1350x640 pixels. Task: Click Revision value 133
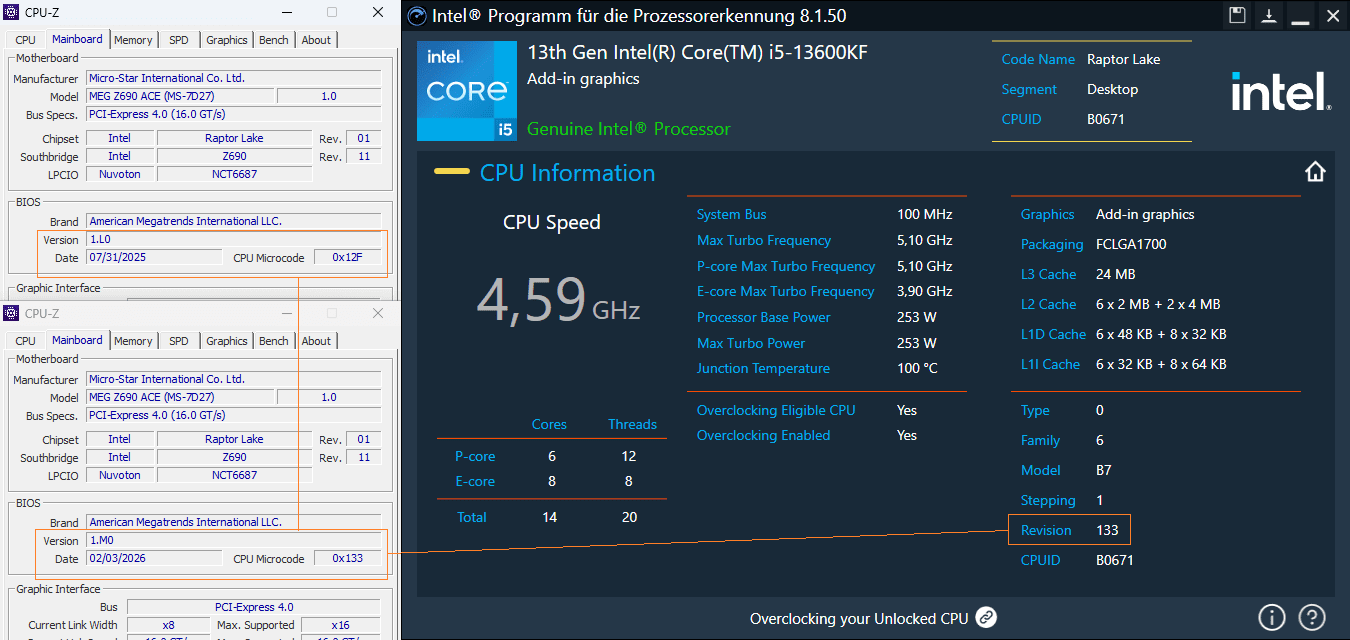click(x=1107, y=530)
